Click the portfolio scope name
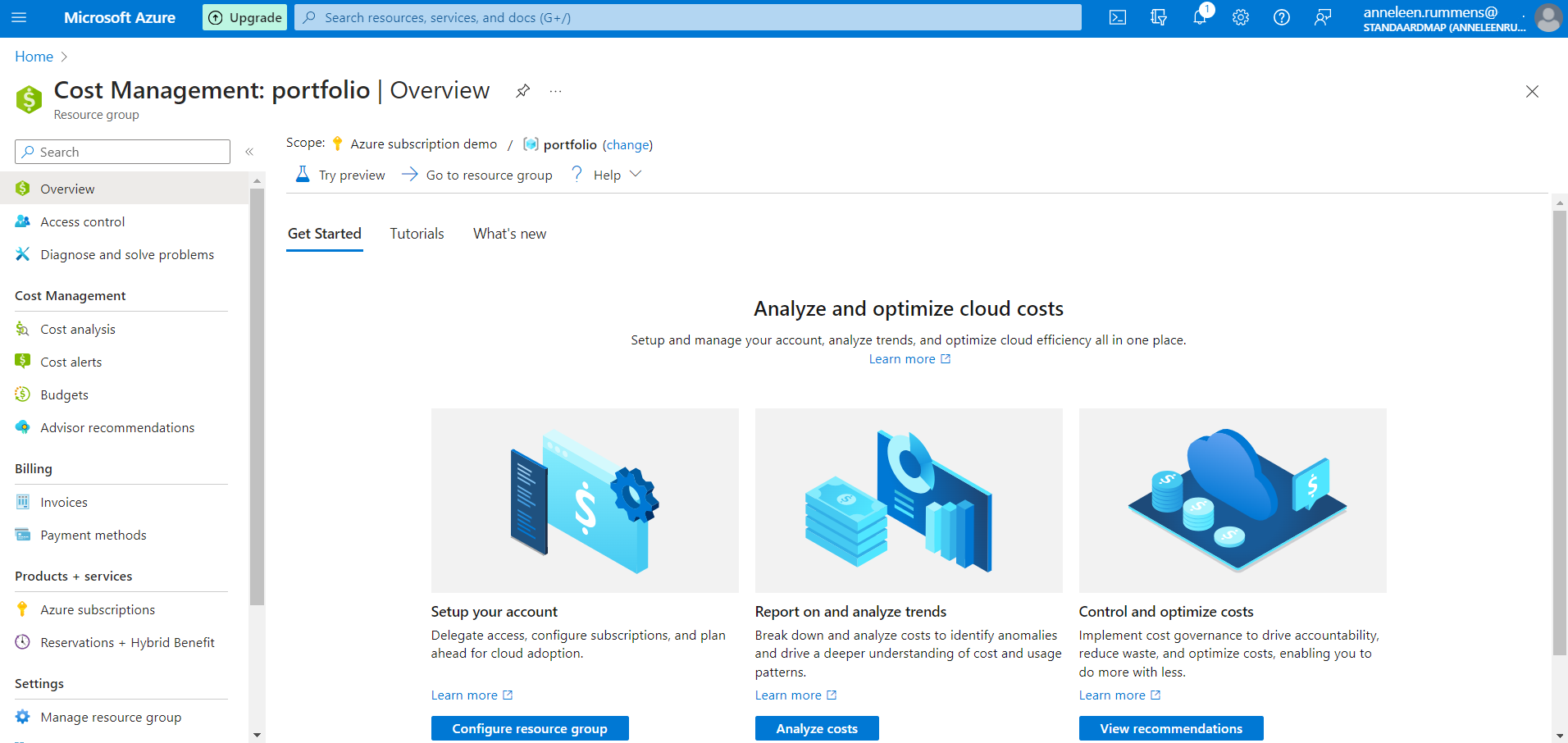The height and width of the screenshot is (743, 1568). [570, 144]
